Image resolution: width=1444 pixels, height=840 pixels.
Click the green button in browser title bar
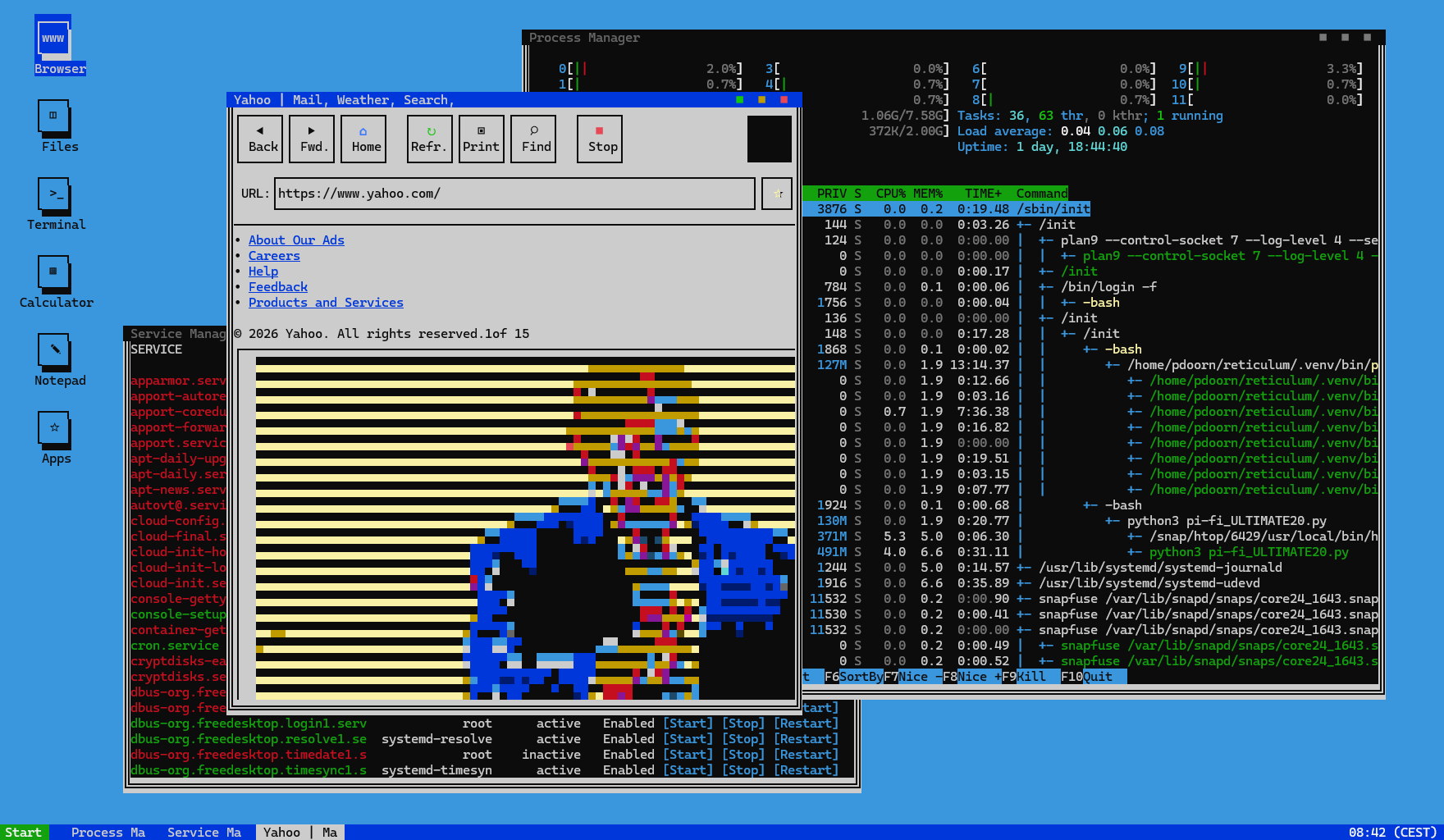[x=740, y=100]
